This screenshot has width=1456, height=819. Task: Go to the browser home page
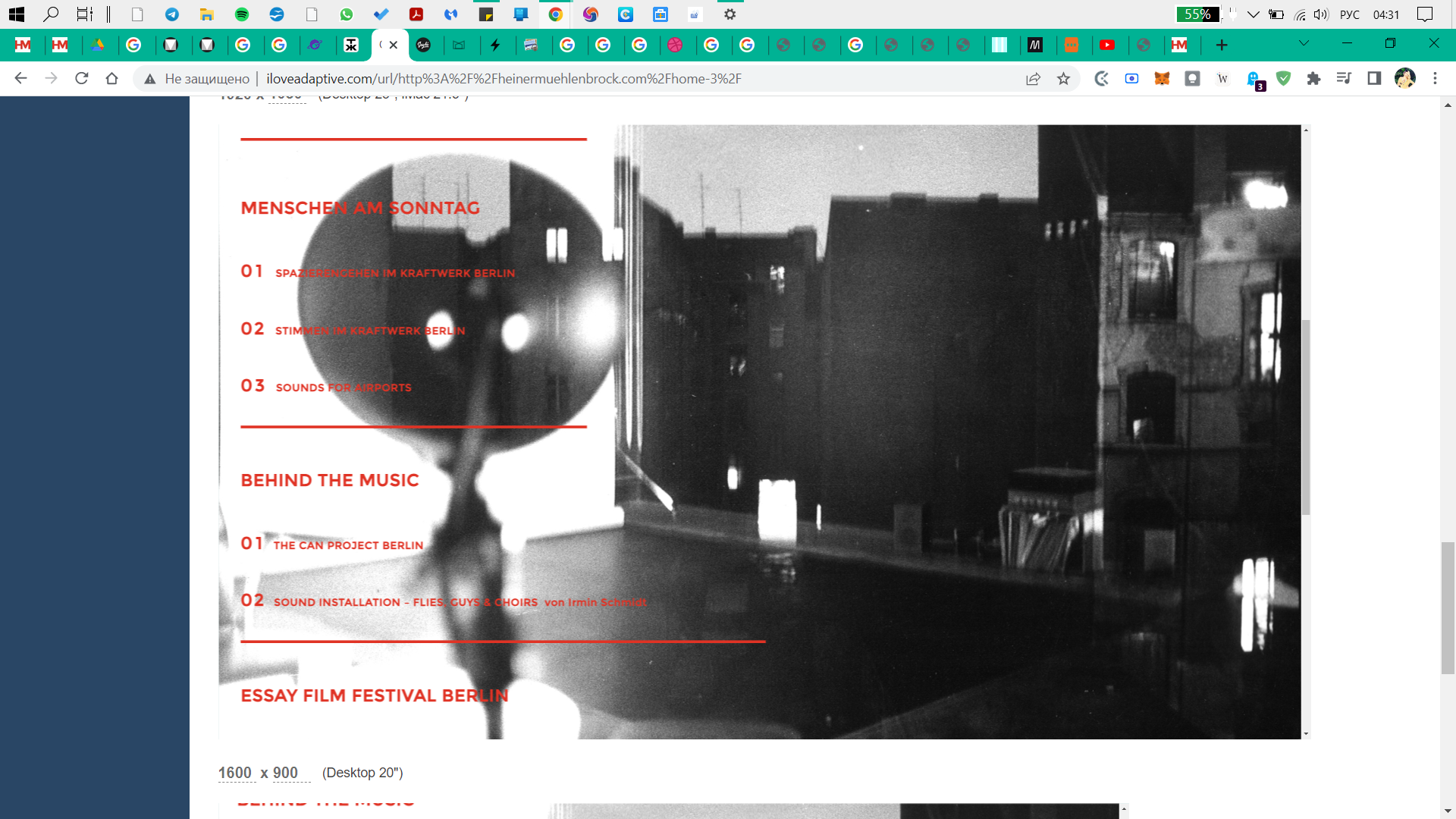click(x=112, y=78)
